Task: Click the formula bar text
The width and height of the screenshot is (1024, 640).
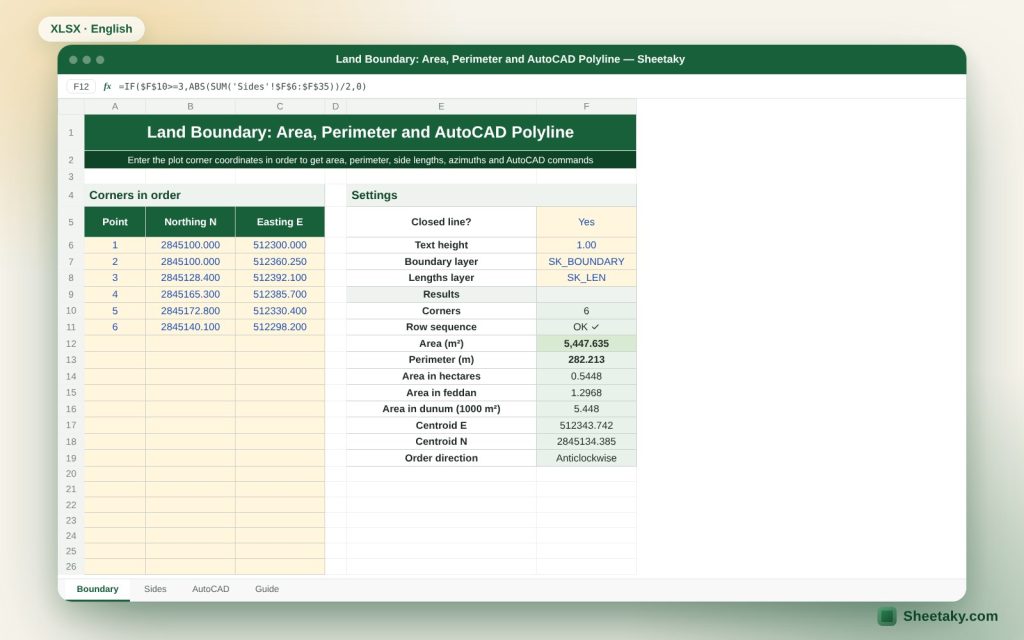Action: pyautogui.click(x=242, y=86)
